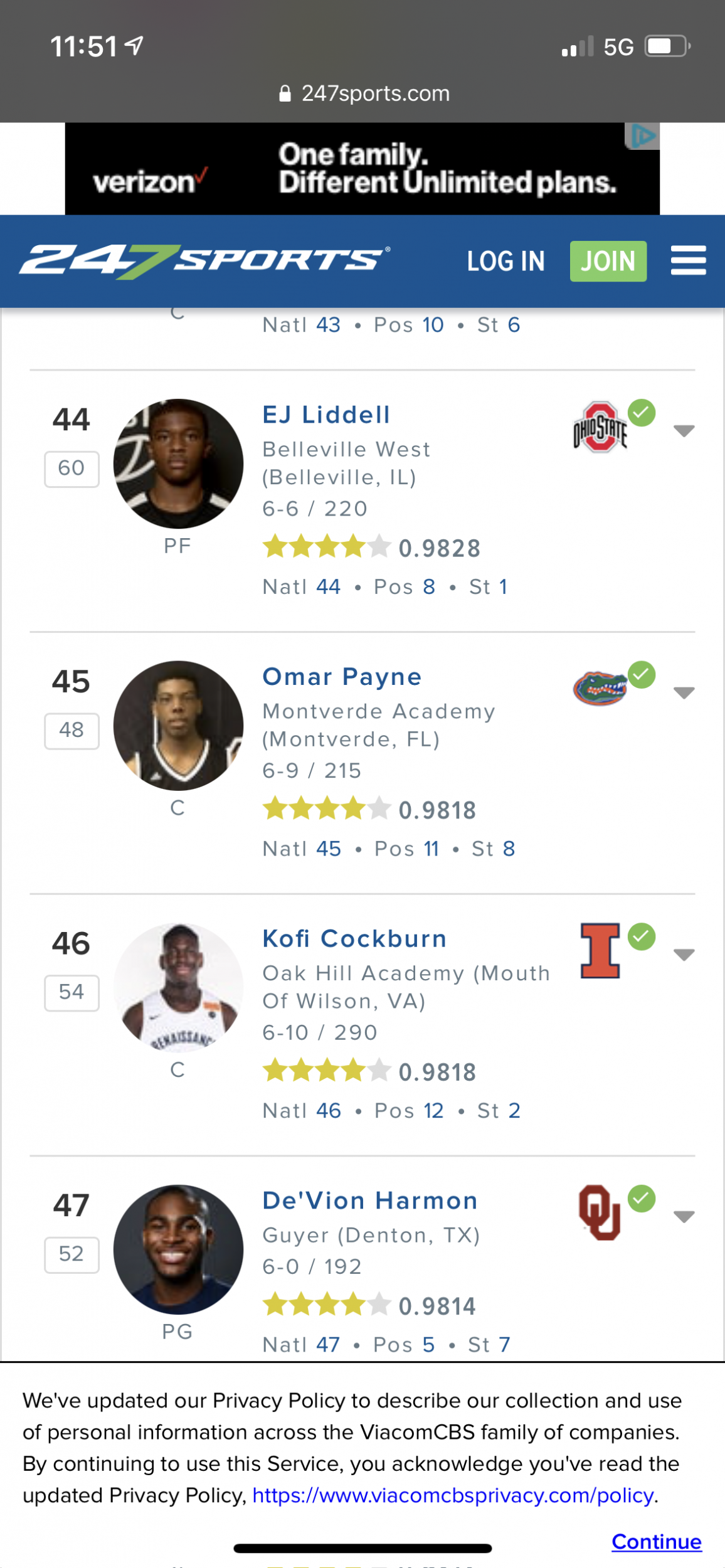Screen dimensions: 725x1568
Task: Tap the 247Sports logo
Action: [x=204, y=261]
